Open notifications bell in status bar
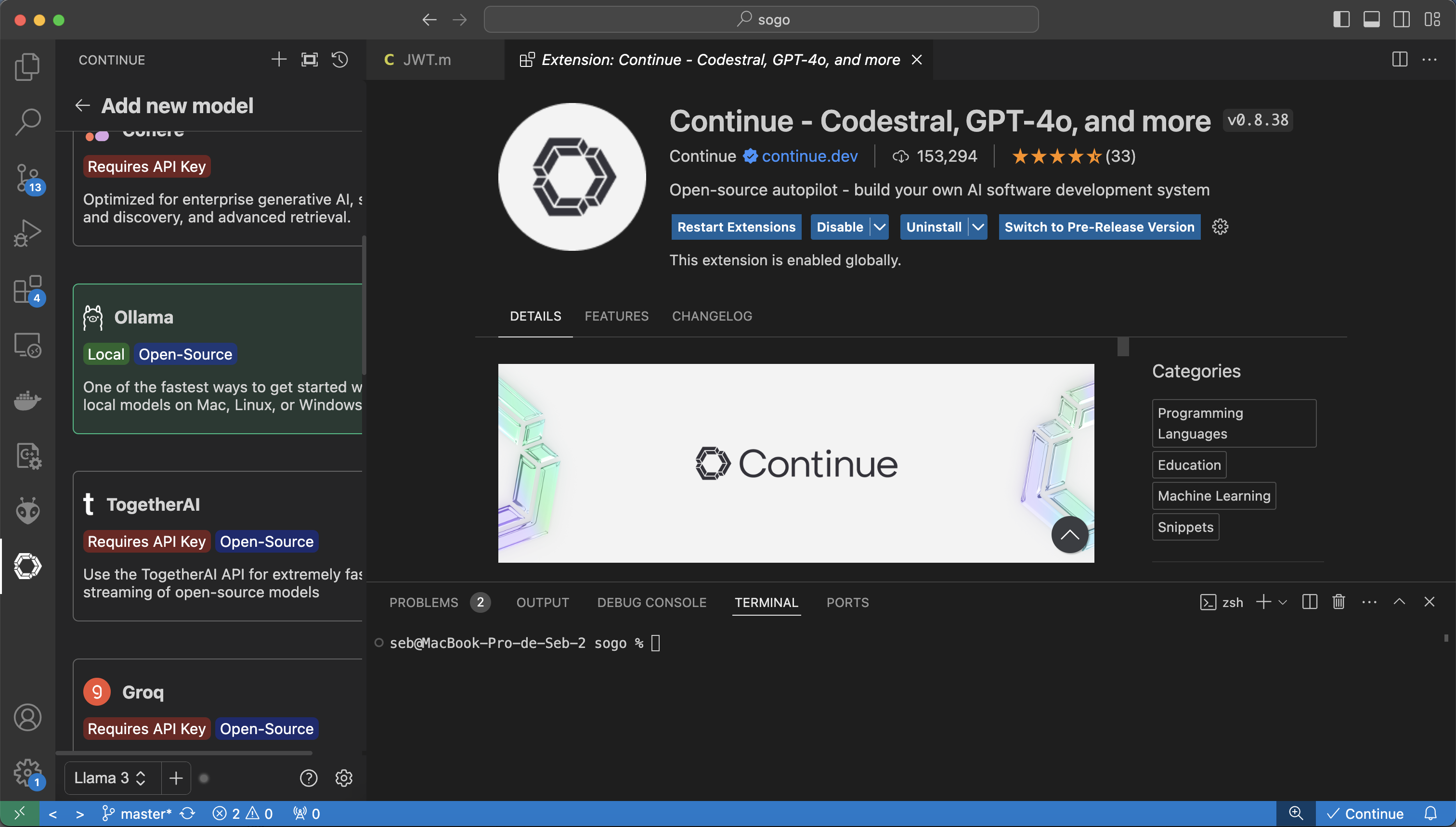The height and width of the screenshot is (827, 1456). (x=1431, y=814)
